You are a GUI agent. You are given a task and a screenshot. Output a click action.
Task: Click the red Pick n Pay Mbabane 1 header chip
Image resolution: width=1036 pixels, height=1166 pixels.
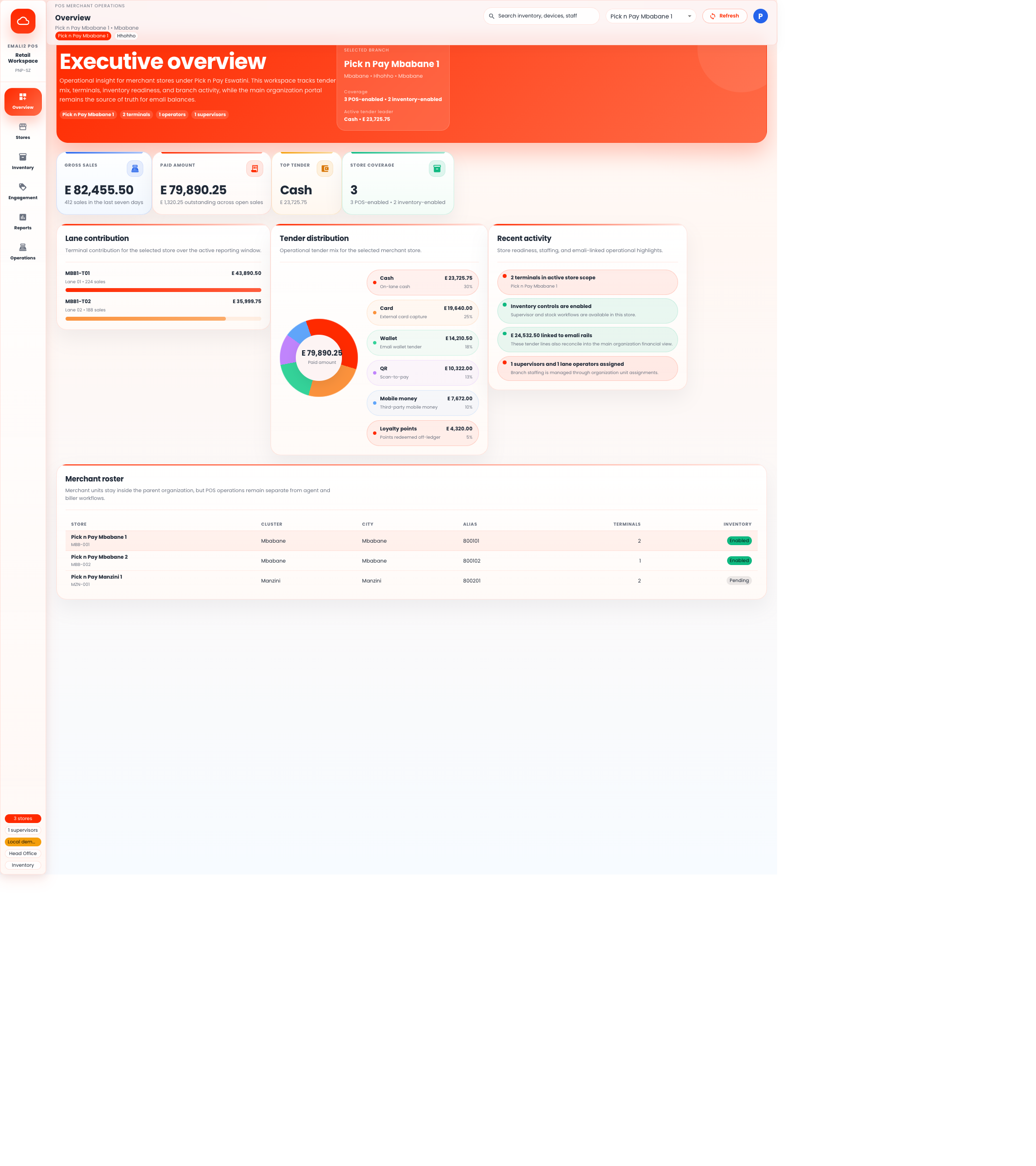coord(83,36)
